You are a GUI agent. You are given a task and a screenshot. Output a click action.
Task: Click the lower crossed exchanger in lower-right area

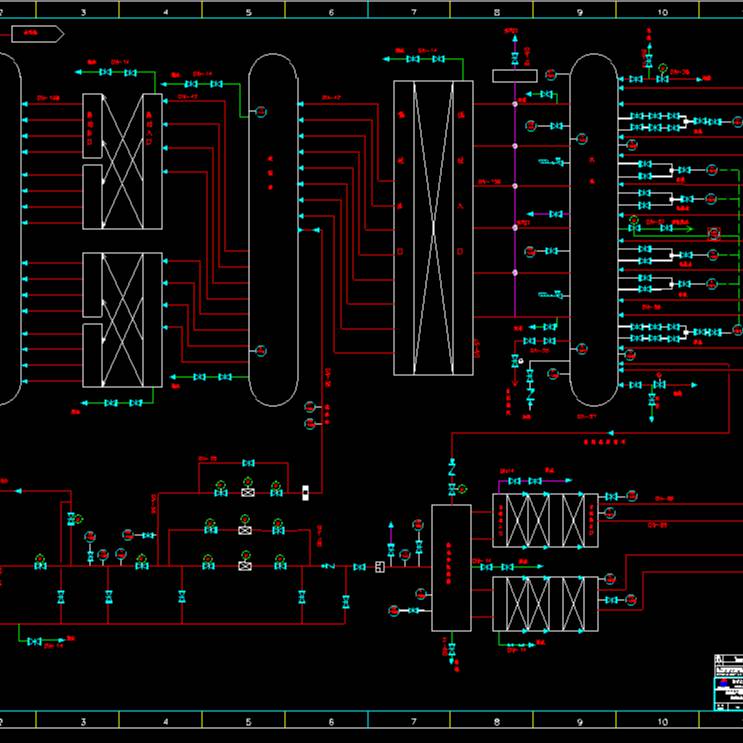545,604
